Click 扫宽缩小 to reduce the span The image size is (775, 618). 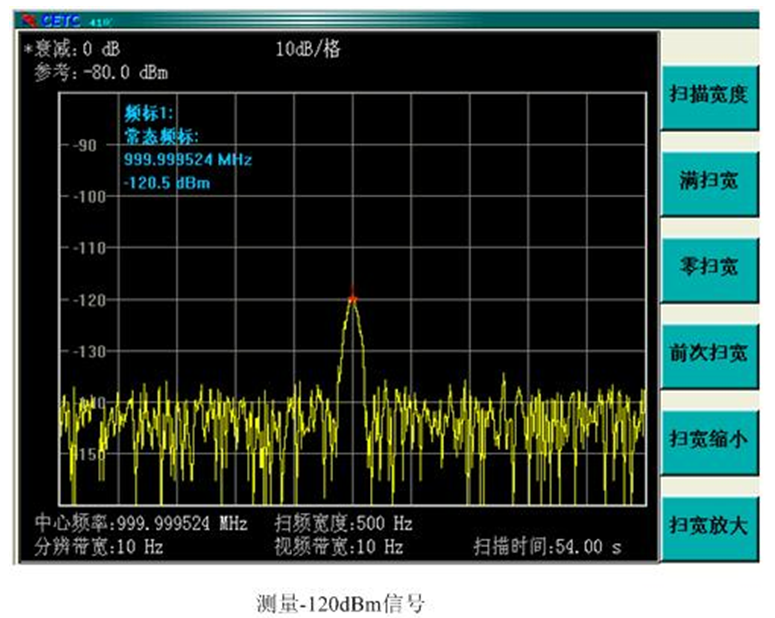pyautogui.click(x=708, y=438)
